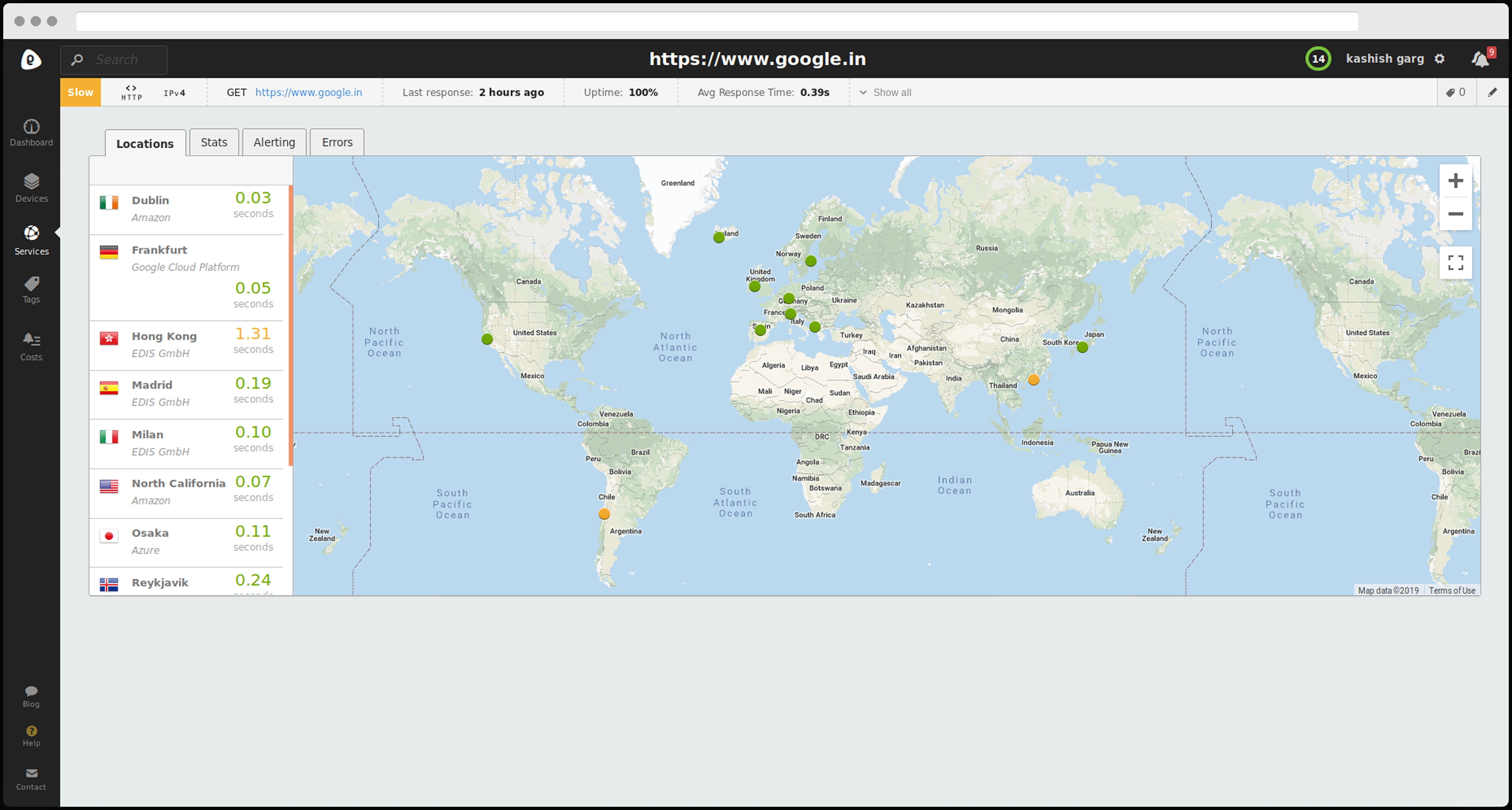Zoom in on the map
Screen dimensions: 1512x810
coord(1455,181)
